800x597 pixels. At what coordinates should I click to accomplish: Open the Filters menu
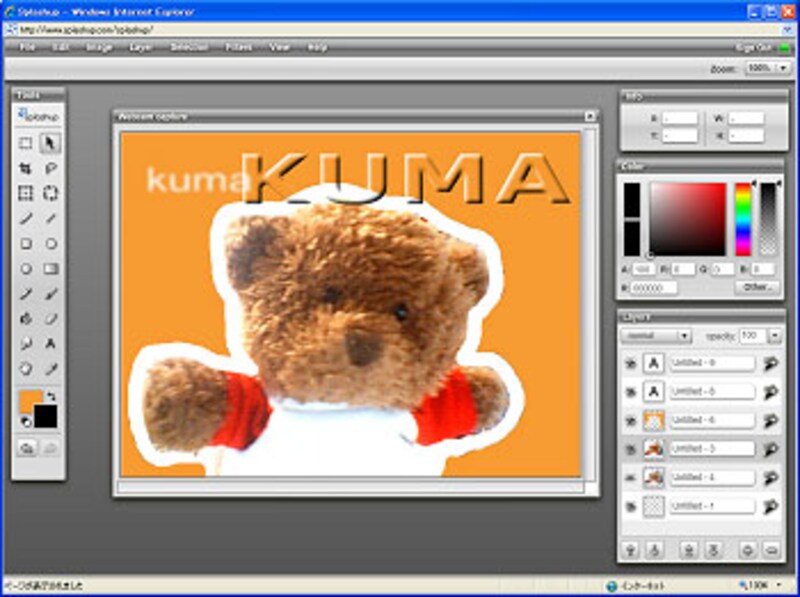pyautogui.click(x=238, y=47)
